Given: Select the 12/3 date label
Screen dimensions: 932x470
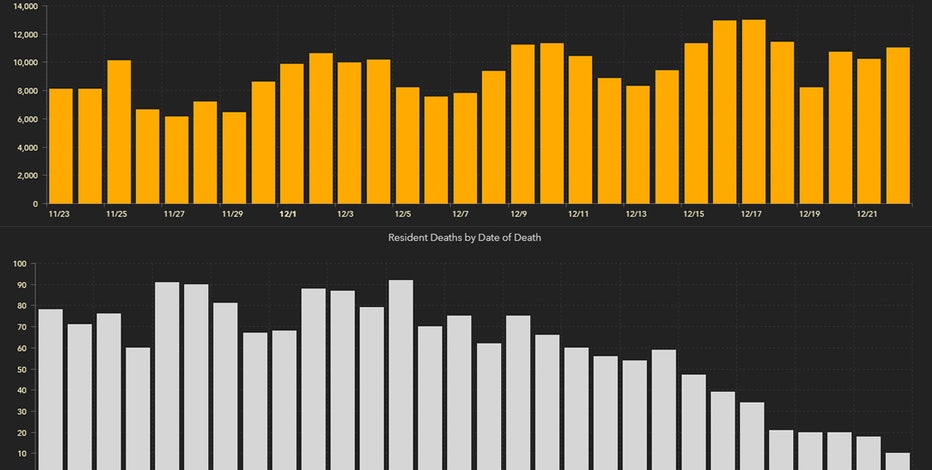Looking at the screenshot, I should pyautogui.click(x=345, y=214).
